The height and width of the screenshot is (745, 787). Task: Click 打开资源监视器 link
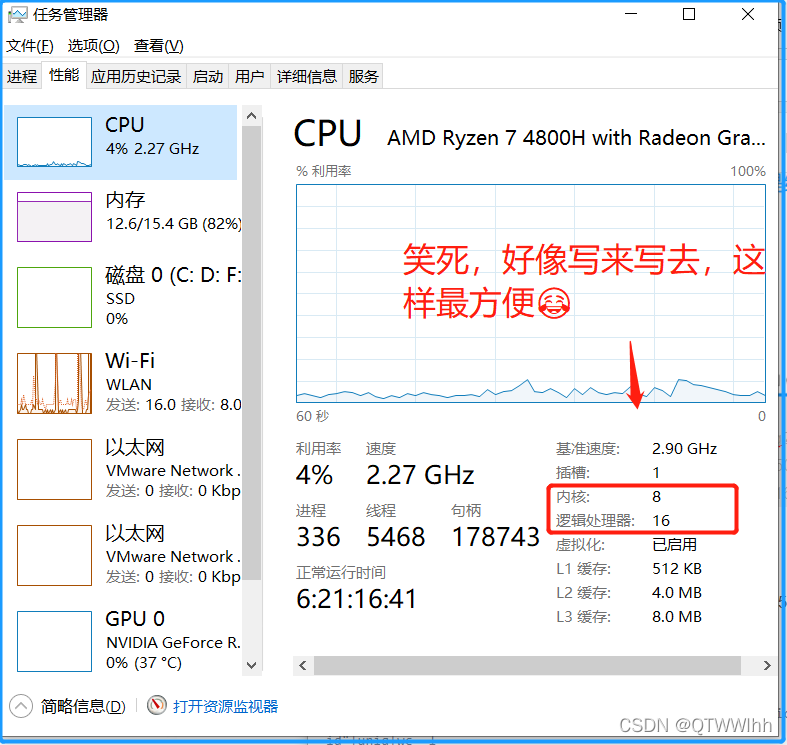[225, 706]
